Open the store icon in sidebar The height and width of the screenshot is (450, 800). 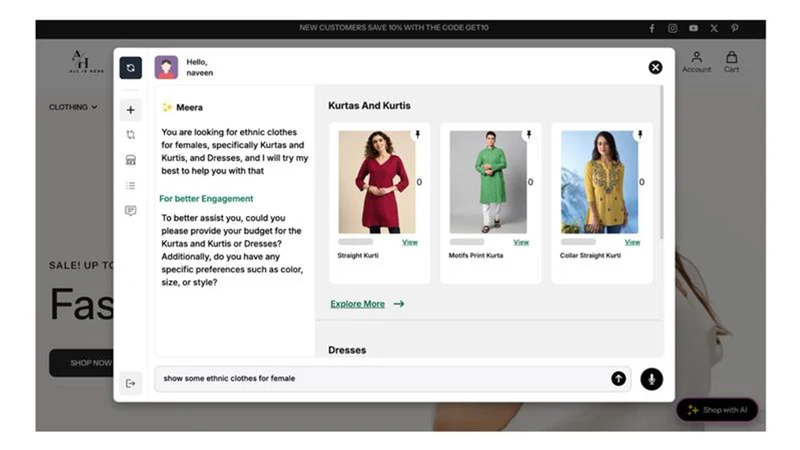131,160
